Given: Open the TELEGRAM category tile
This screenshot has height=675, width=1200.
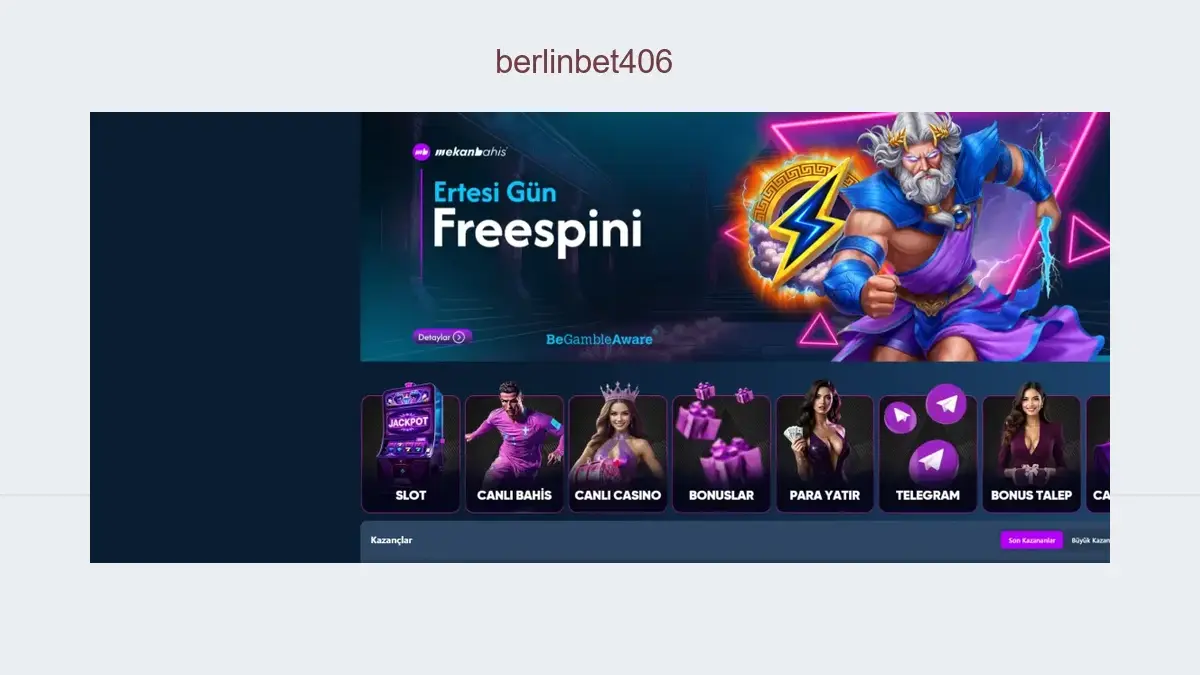Looking at the screenshot, I should point(928,454).
